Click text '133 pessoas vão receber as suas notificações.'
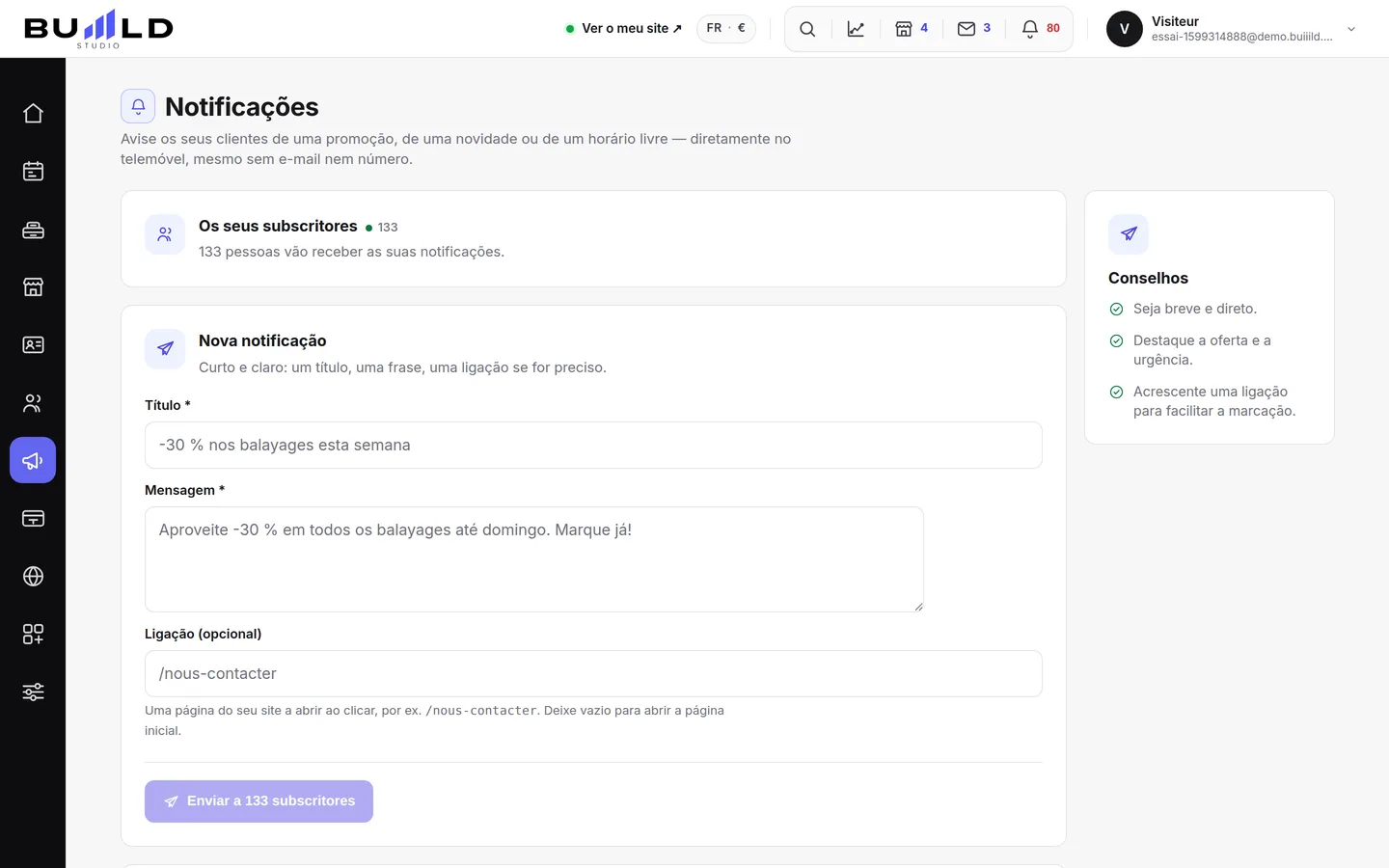Viewport: 1389px width, 868px height. (x=351, y=252)
